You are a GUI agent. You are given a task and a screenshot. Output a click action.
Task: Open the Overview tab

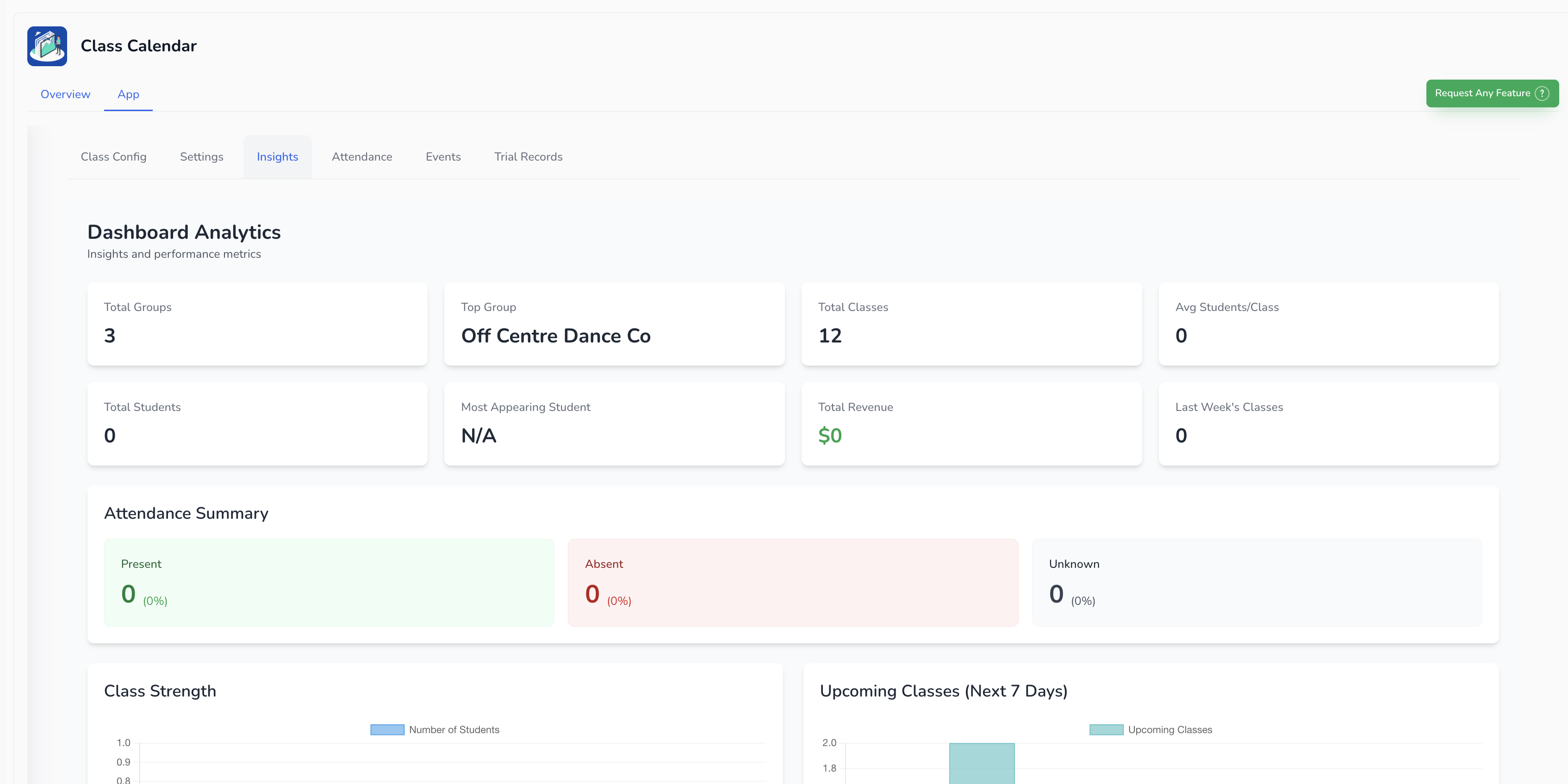coord(65,94)
